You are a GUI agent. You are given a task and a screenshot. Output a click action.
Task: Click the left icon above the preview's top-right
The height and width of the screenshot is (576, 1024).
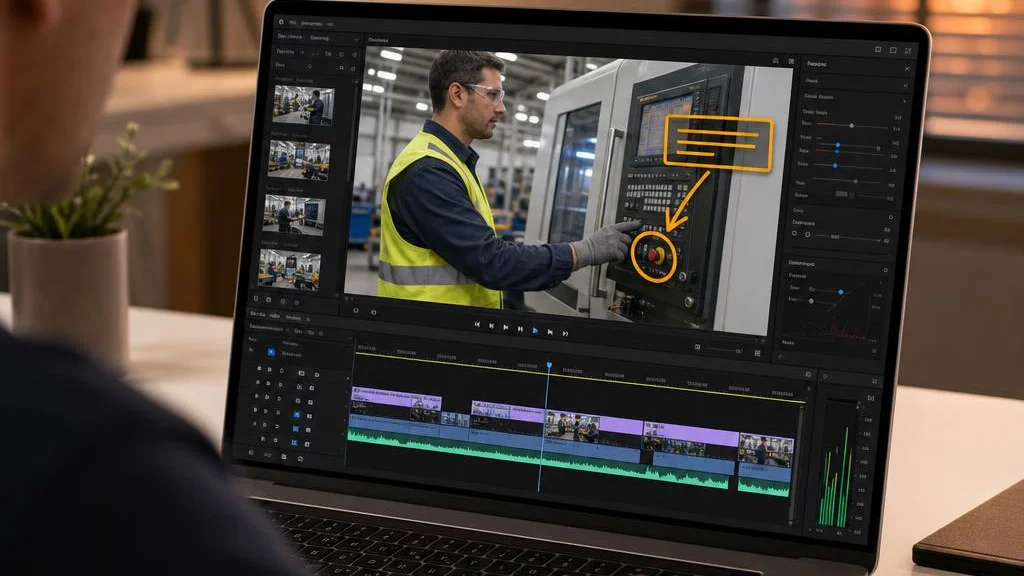[775, 60]
